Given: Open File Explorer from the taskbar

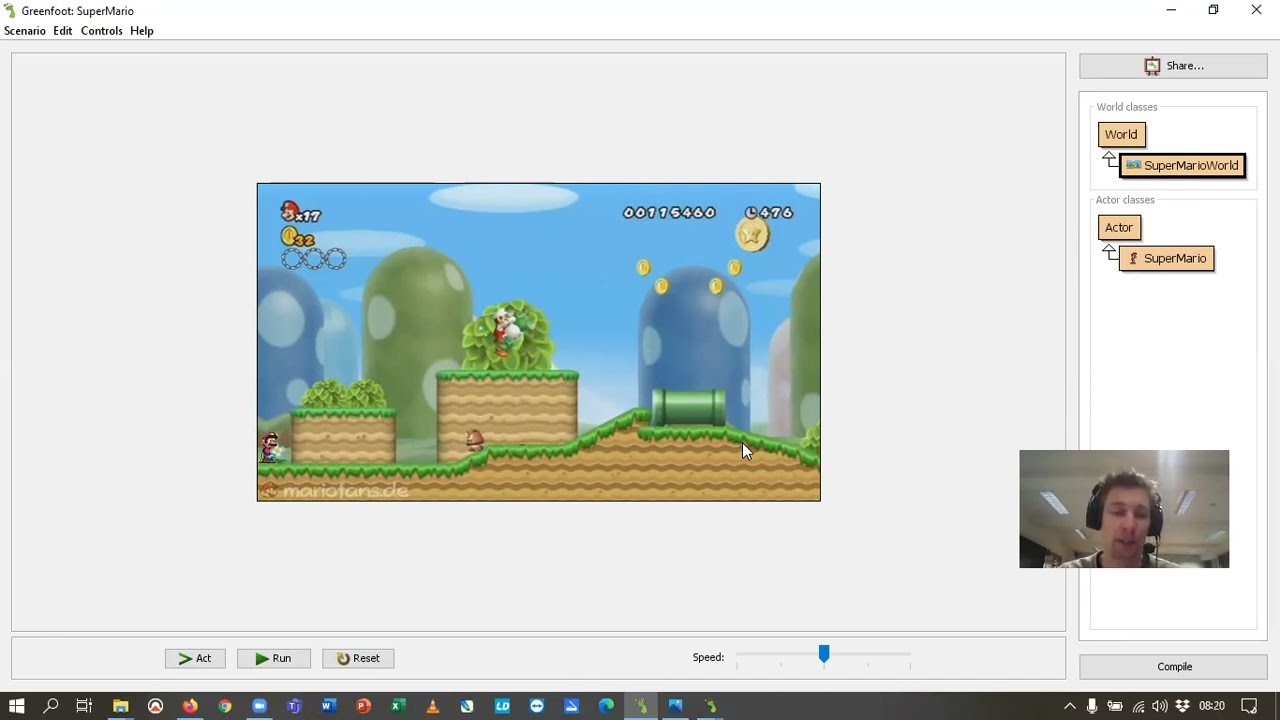Looking at the screenshot, I should (x=120, y=706).
